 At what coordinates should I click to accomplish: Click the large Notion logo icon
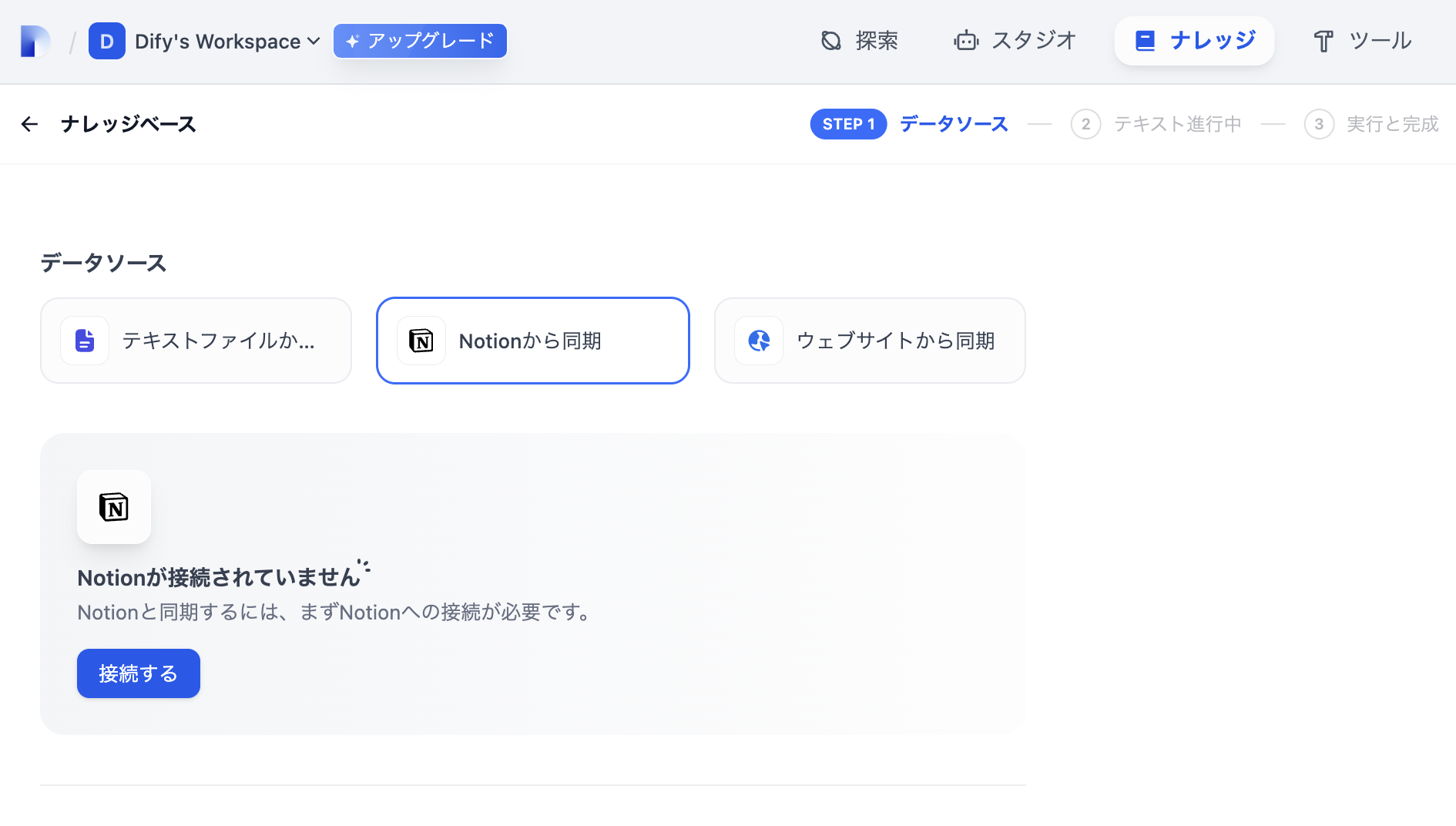click(x=114, y=507)
